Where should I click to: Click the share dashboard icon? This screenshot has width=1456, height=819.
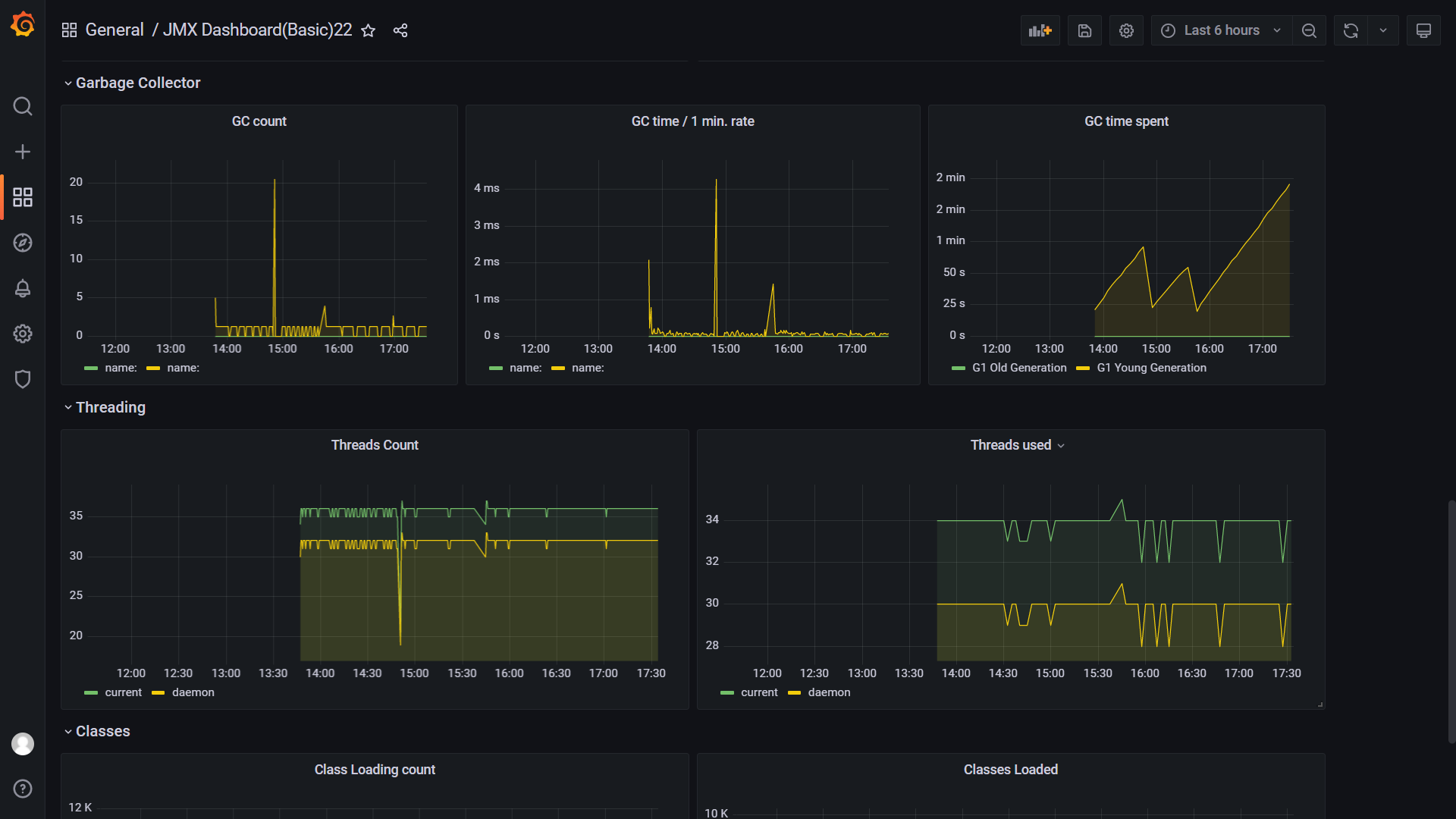click(x=400, y=30)
